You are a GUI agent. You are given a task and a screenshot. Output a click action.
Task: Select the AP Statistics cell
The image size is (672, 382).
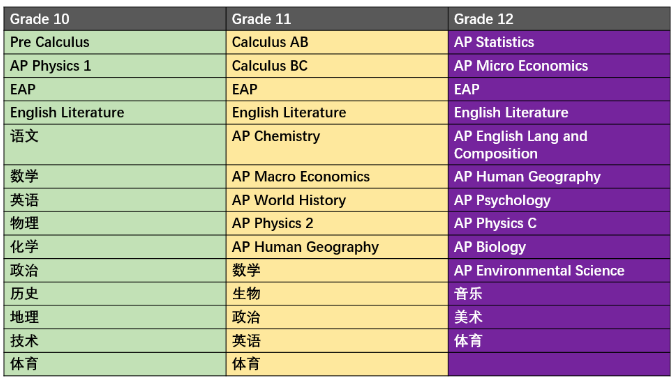click(x=559, y=42)
